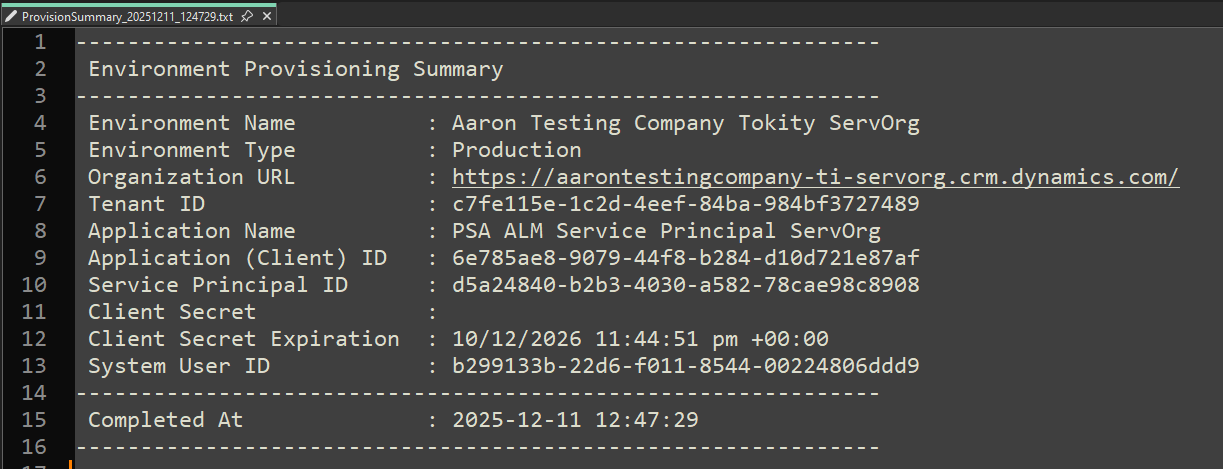Click the Tenant ID GUID value
The height and width of the screenshot is (469, 1223).
coord(685,204)
